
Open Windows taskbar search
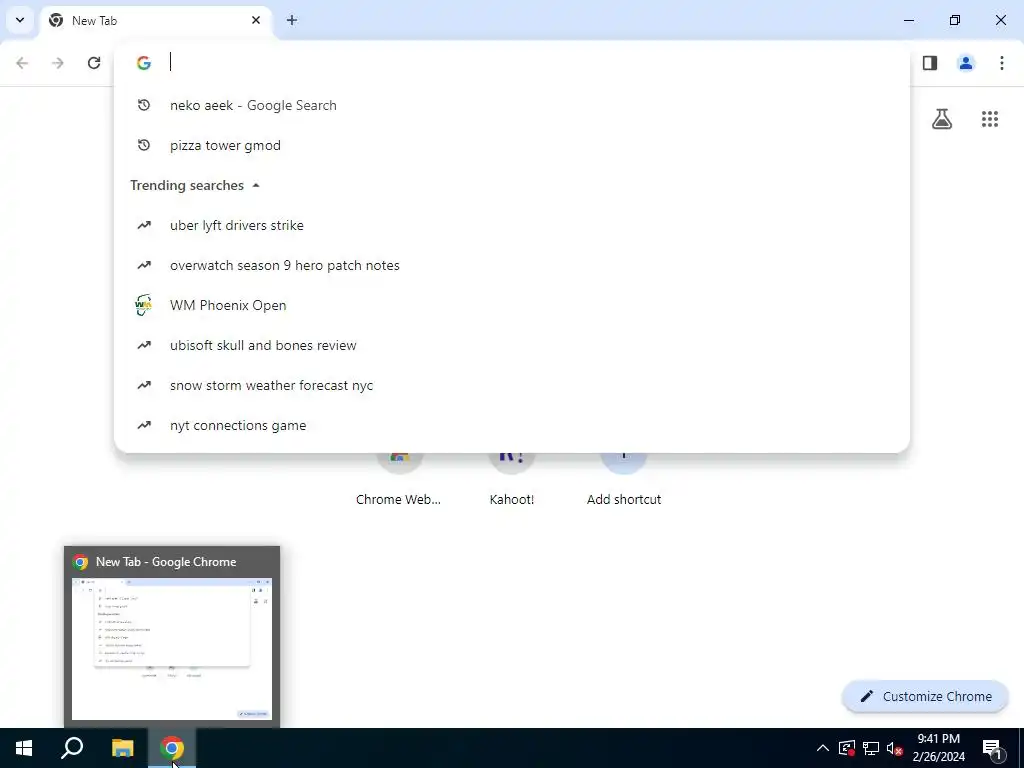[x=72, y=748]
